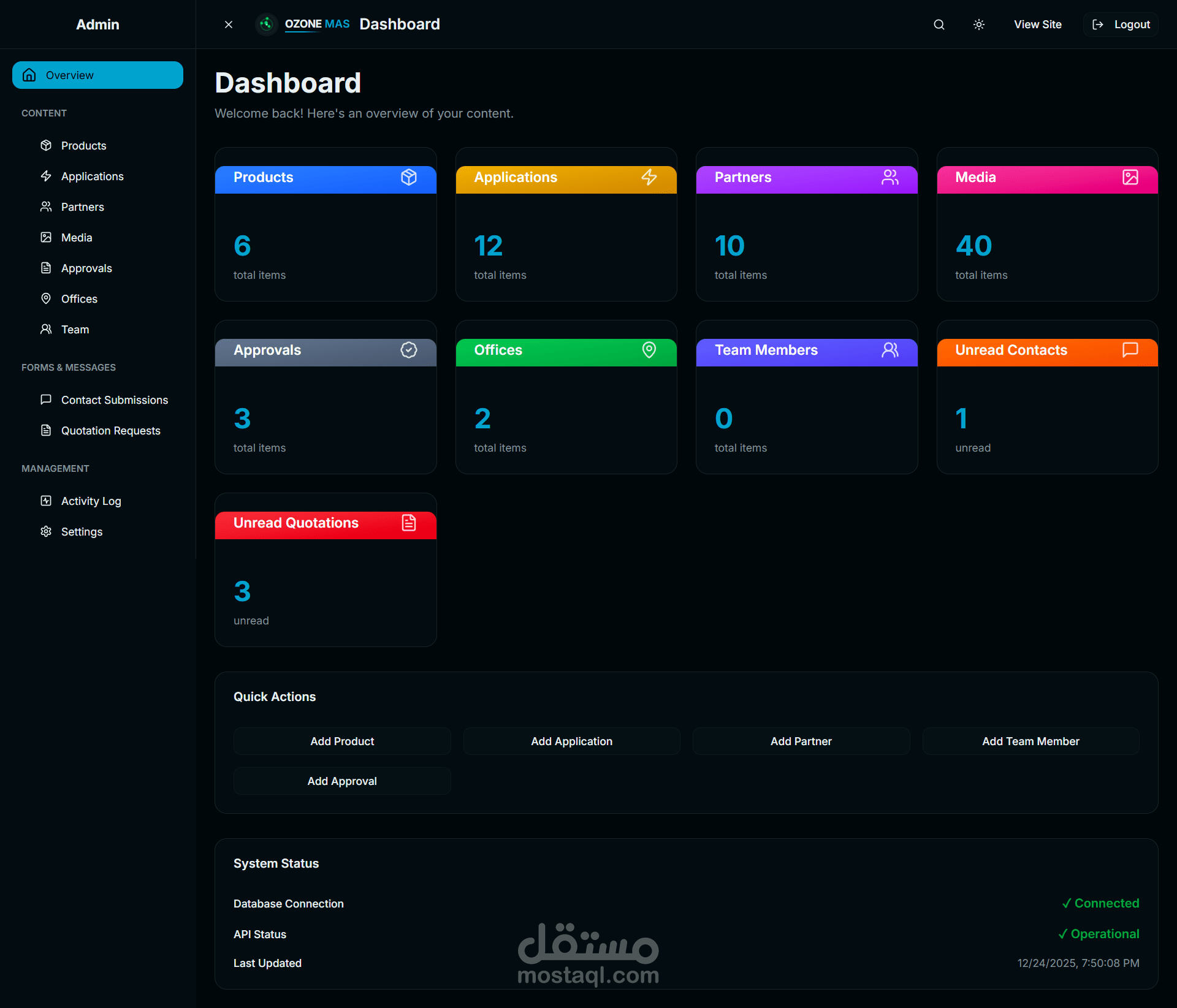The height and width of the screenshot is (1008, 1177).
Task: Click the document icon on Unread Quotations card
Action: pyautogui.click(x=409, y=523)
